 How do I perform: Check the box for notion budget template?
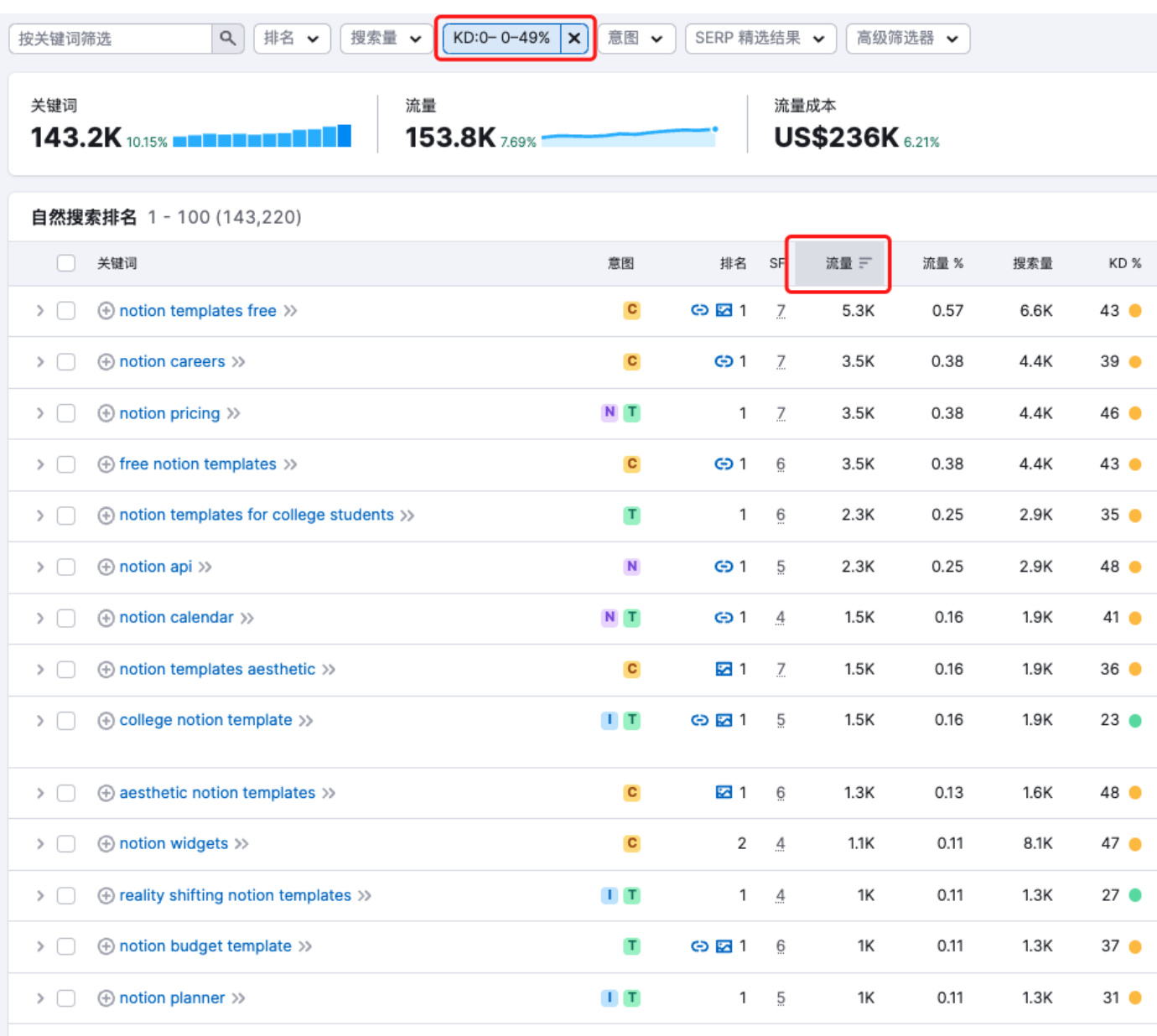[66, 946]
